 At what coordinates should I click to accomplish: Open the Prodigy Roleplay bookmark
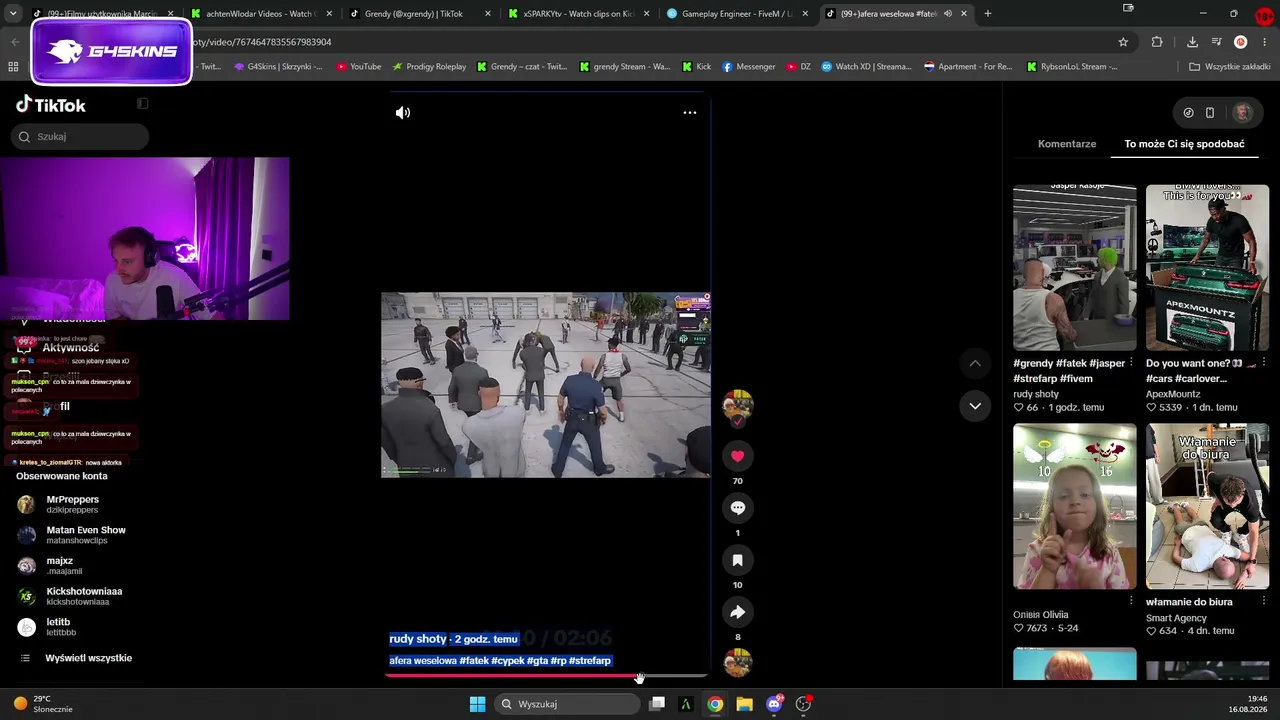[429, 67]
